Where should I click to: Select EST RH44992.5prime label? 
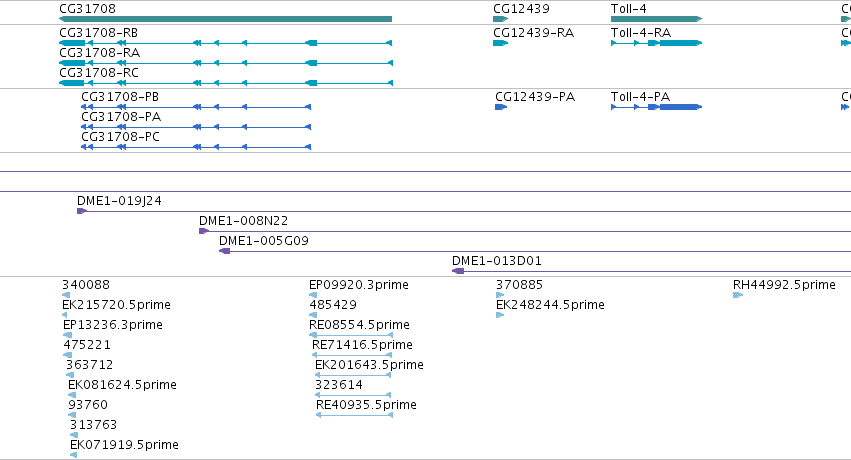click(x=784, y=285)
